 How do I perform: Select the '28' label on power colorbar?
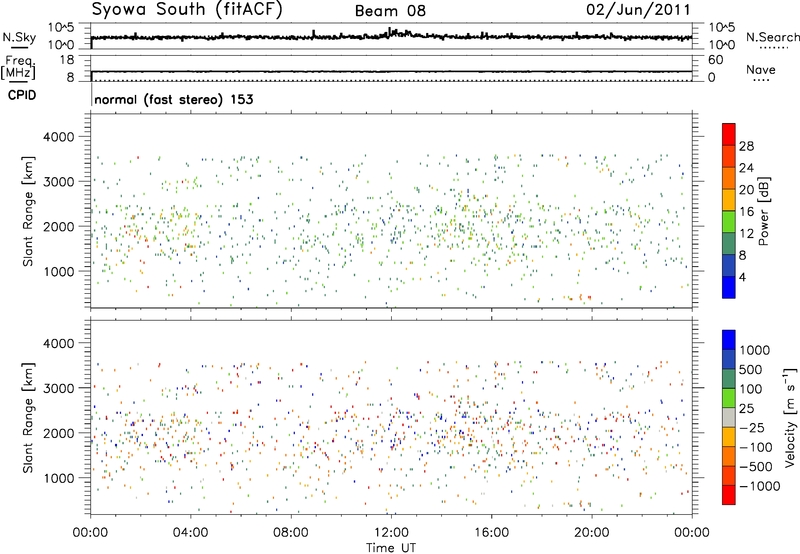pos(746,146)
